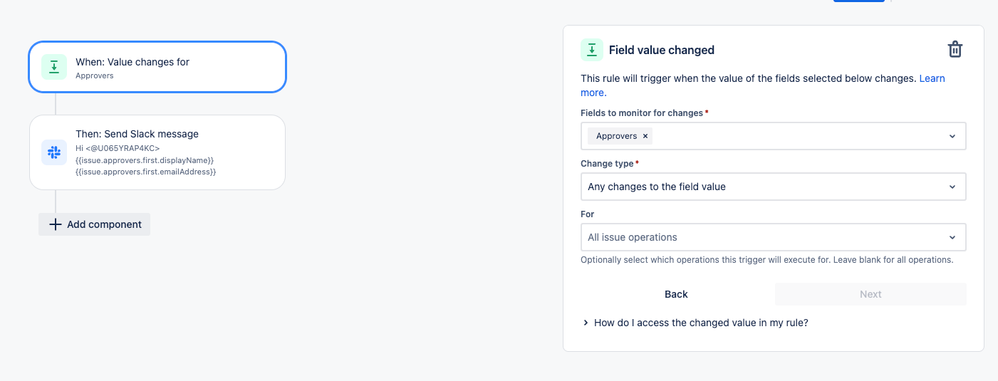Screen dimensions: 998x381
Task: Click the chevron of Fields to monitor dropdown
Action: point(952,136)
